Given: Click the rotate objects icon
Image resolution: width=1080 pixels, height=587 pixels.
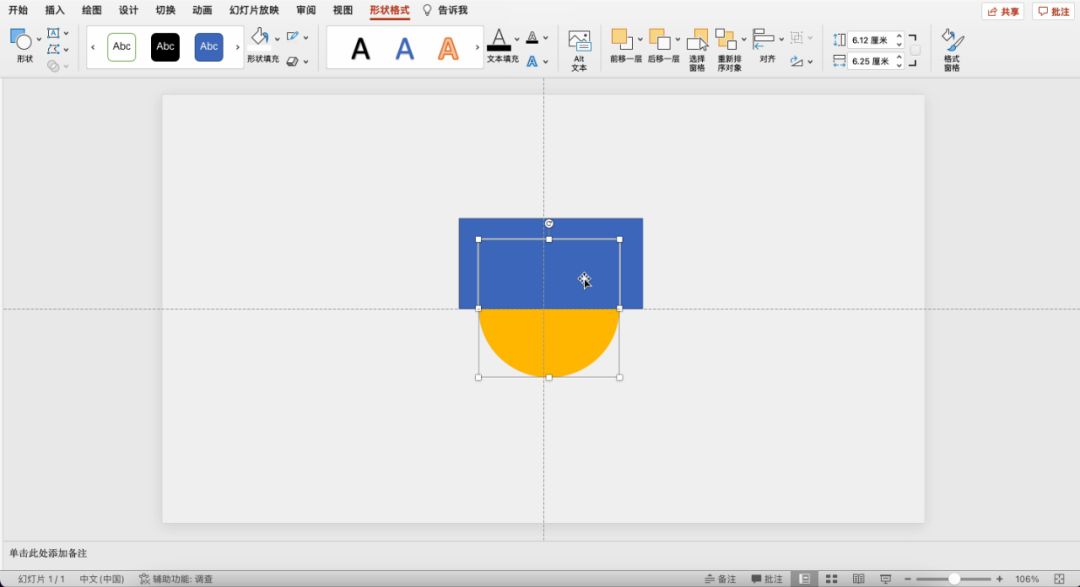Looking at the screenshot, I should click(x=797, y=61).
